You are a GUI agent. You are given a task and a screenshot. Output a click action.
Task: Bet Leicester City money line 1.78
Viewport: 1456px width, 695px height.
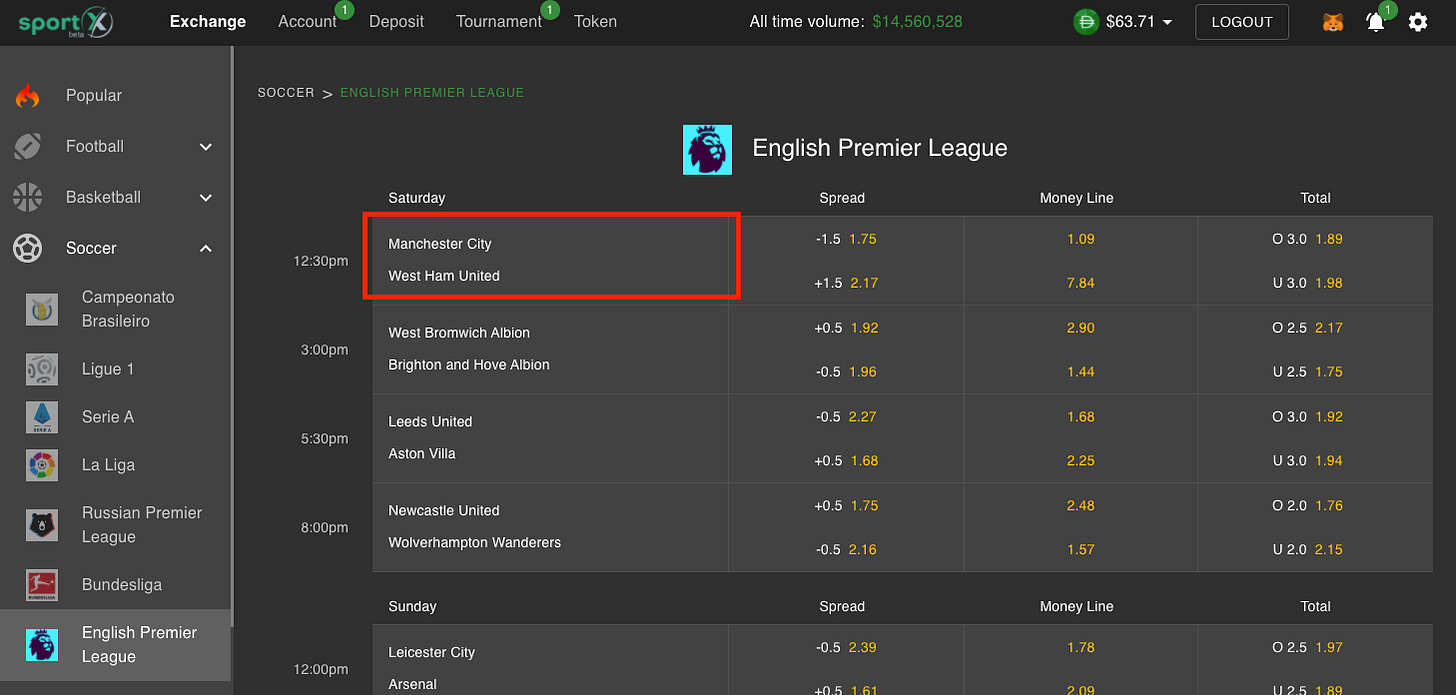[1081, 648]
